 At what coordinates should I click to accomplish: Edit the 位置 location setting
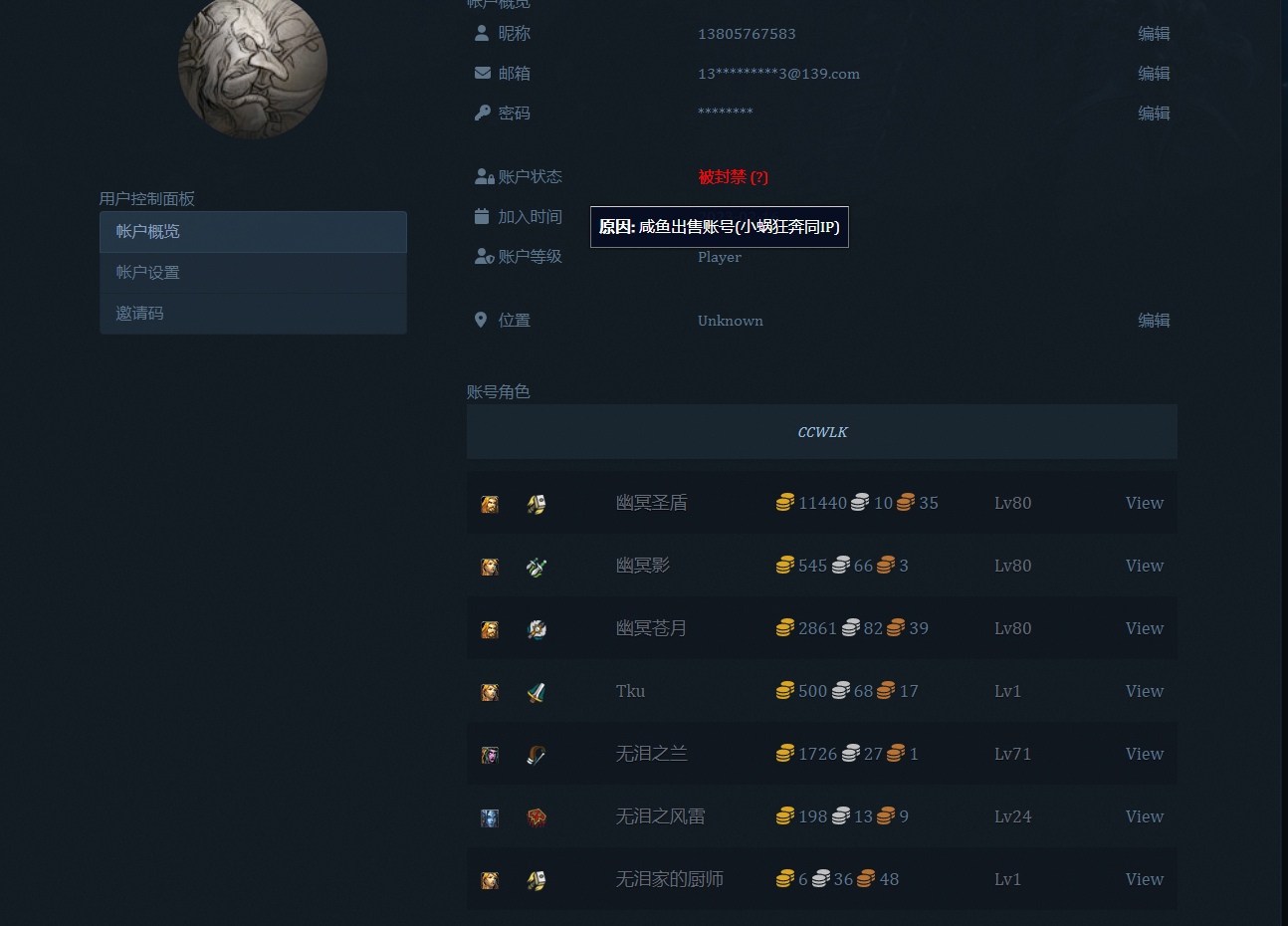click(1154, 321)
